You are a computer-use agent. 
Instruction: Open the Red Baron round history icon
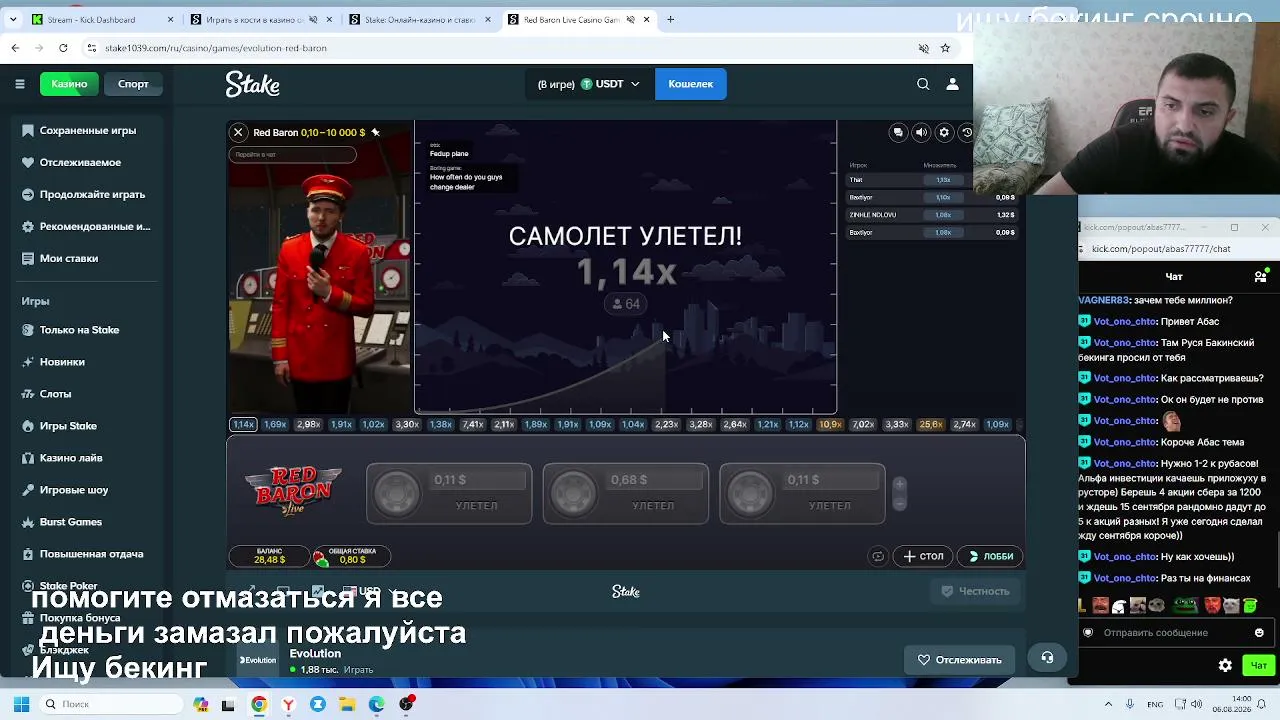[x=966, y=132]
